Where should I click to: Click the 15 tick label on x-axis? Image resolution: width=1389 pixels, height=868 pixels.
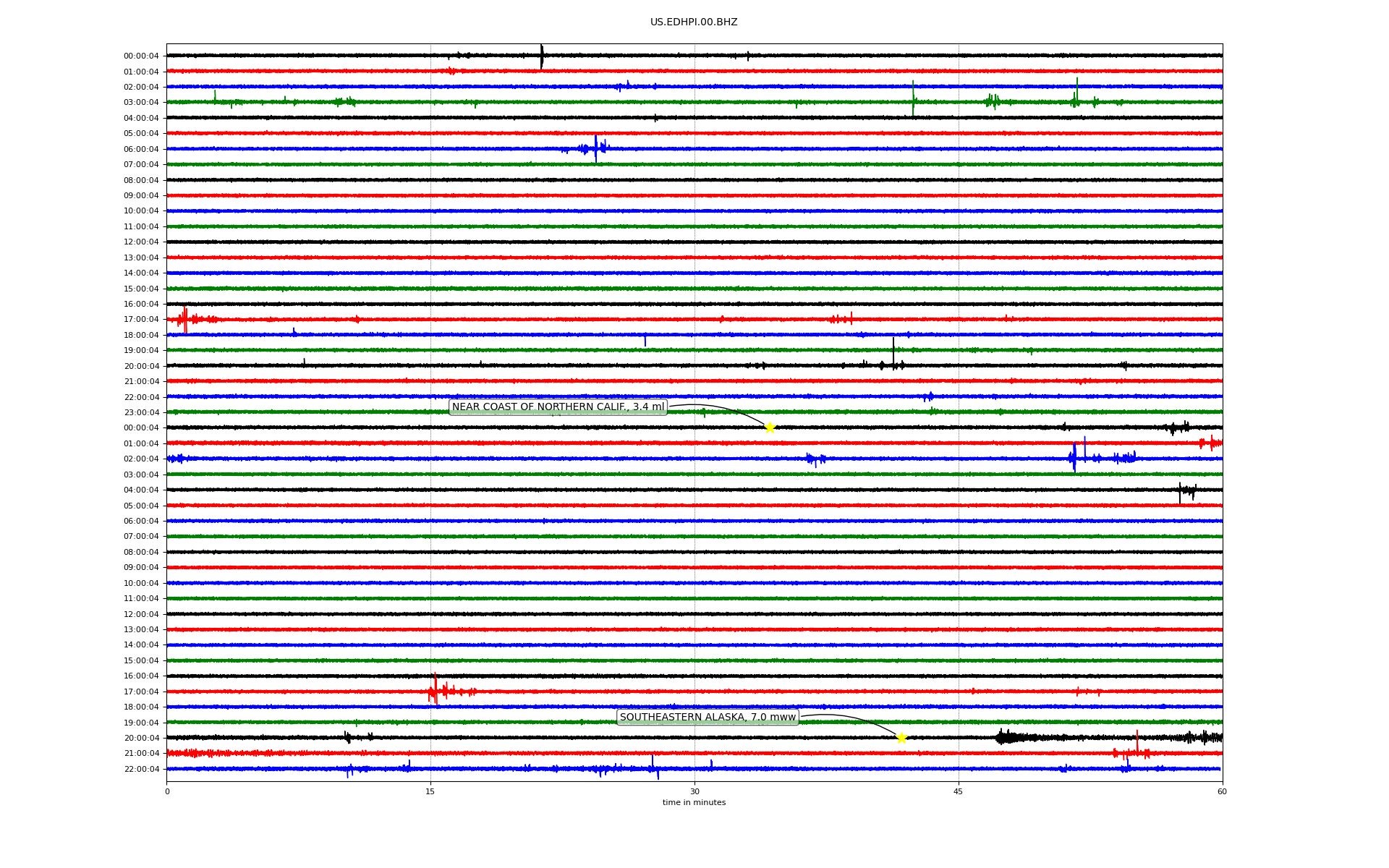point(430,791)
